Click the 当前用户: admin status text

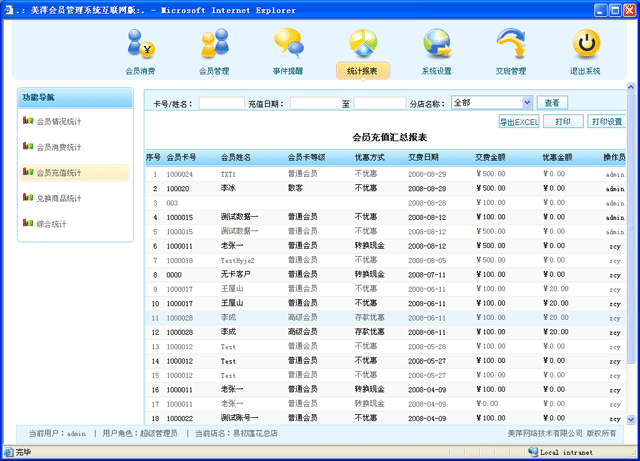pyautogui.click(x=57, y=434)
